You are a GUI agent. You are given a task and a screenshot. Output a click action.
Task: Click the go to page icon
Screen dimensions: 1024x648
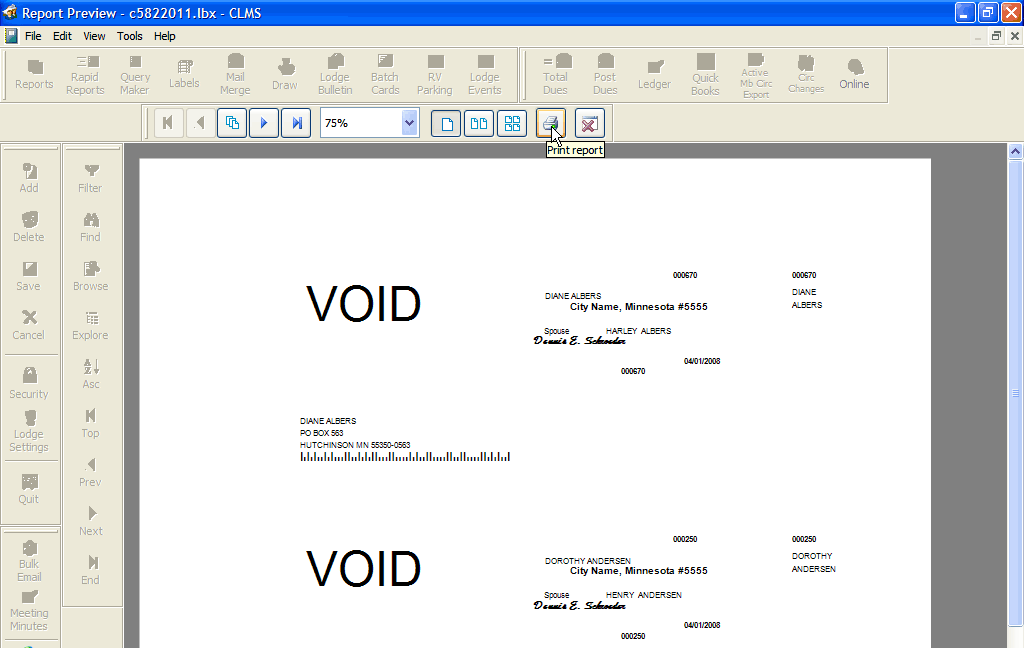click(232, 123)
